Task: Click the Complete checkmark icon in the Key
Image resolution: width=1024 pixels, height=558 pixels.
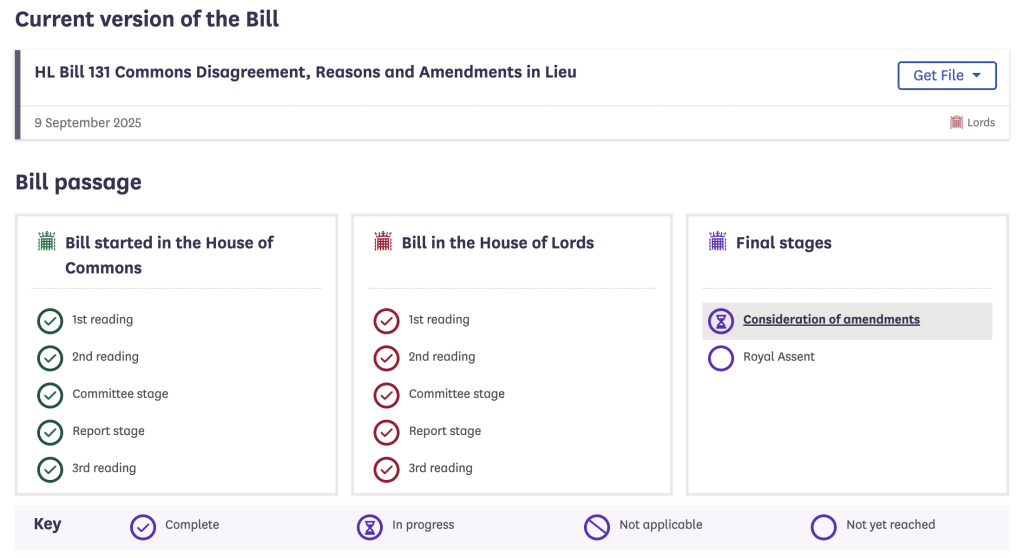Action: pyautogui.click(x=143, y=526)
